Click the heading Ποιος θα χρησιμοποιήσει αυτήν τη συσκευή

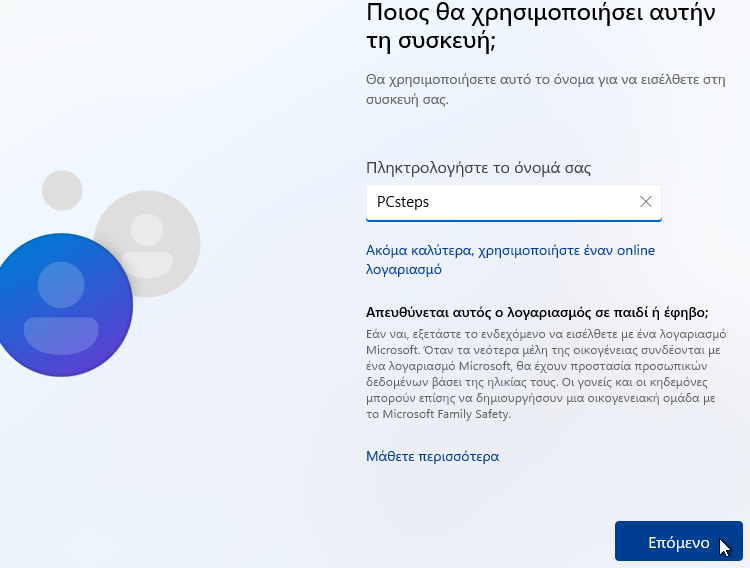coord(540,27)
